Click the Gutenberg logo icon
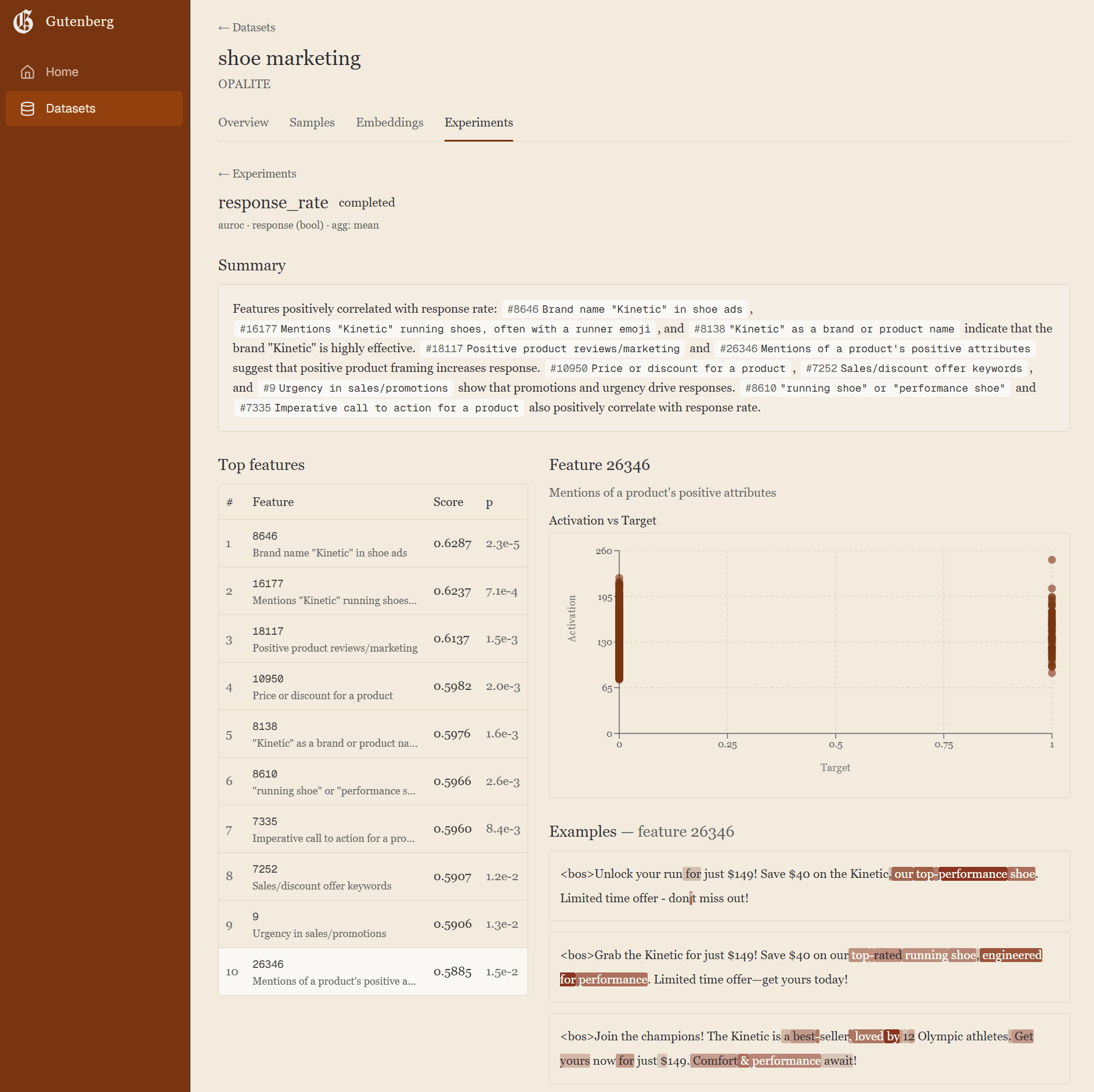 pos(23,21)
